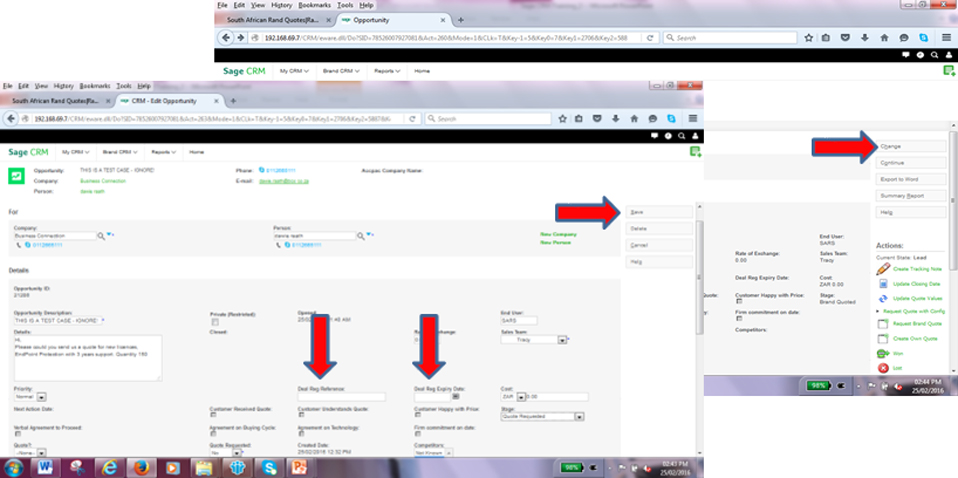Tick Firm commitment on date checkbox in edit form
This screenshot has width=958, height=478.
(x=417, y=433)
